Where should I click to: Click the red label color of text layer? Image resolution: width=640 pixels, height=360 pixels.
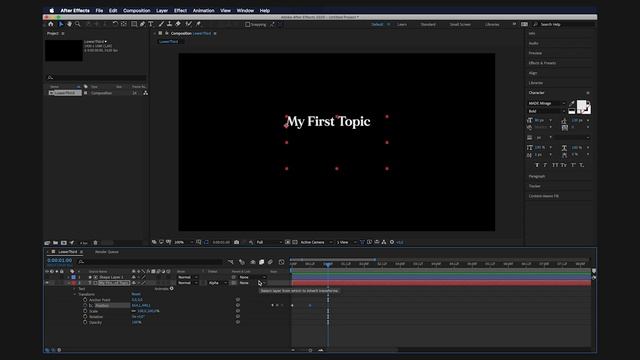point(74,282)
